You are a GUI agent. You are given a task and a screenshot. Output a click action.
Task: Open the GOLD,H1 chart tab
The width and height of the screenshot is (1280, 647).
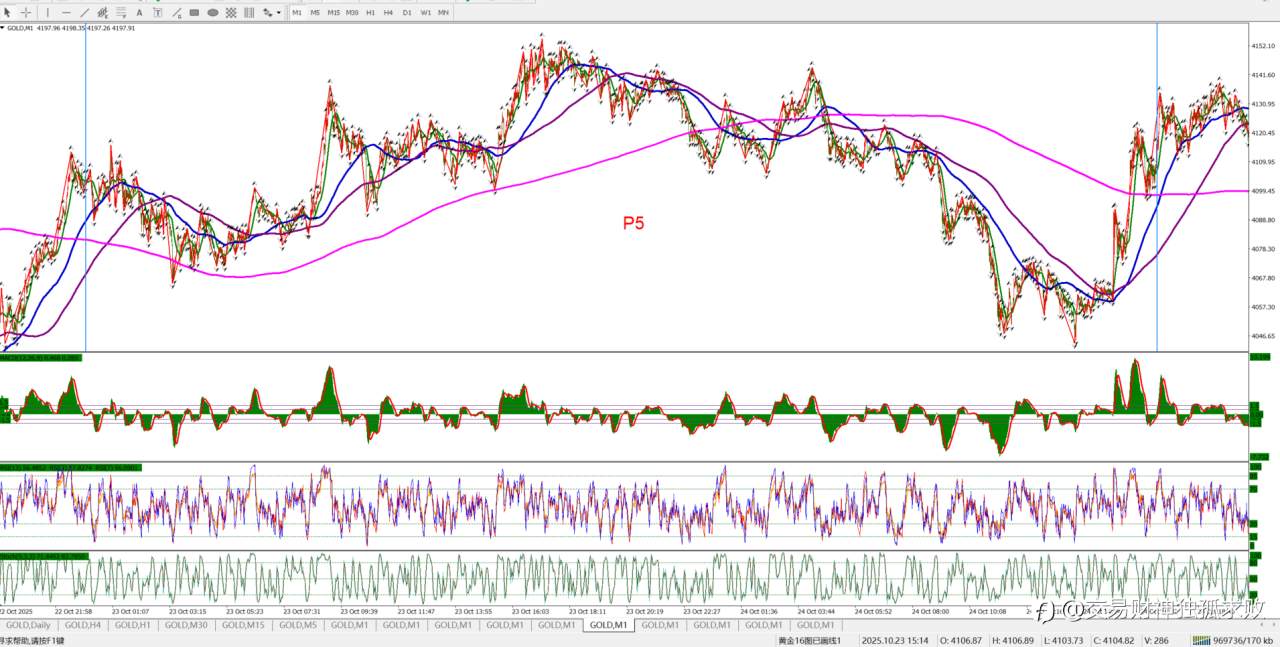point(133,625)
